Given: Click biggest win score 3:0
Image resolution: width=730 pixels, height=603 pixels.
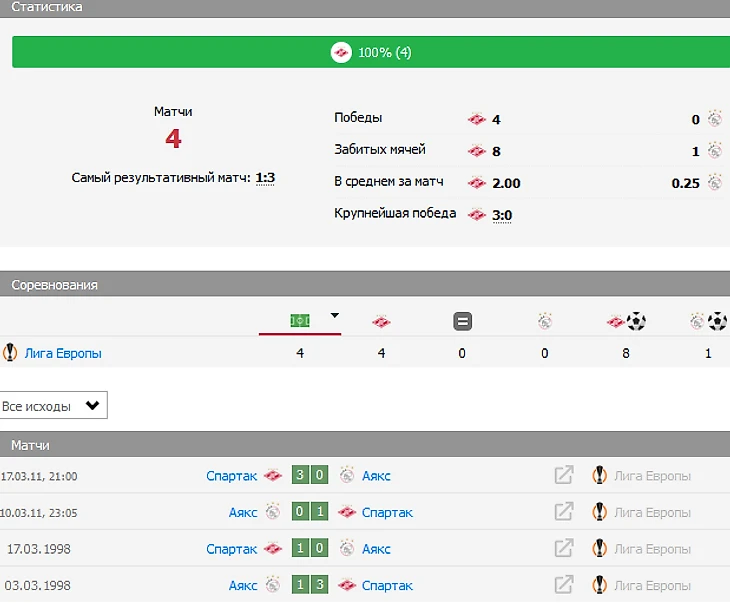Looking at the screenshot, I should (502, 215).
